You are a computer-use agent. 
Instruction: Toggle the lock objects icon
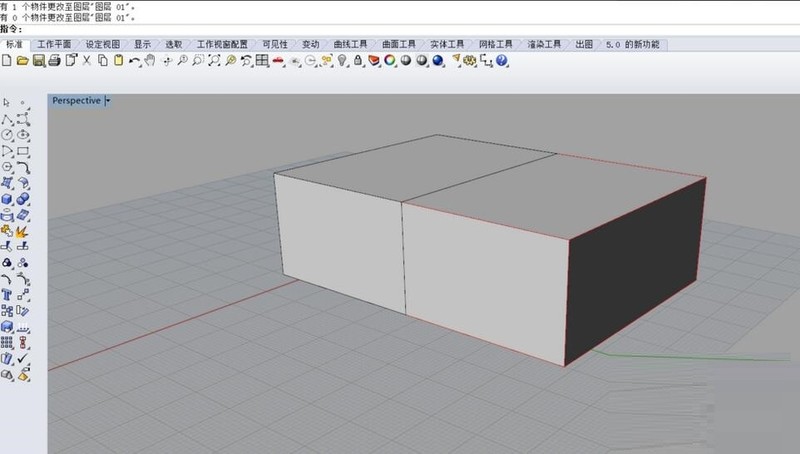[x=358, y=61]
